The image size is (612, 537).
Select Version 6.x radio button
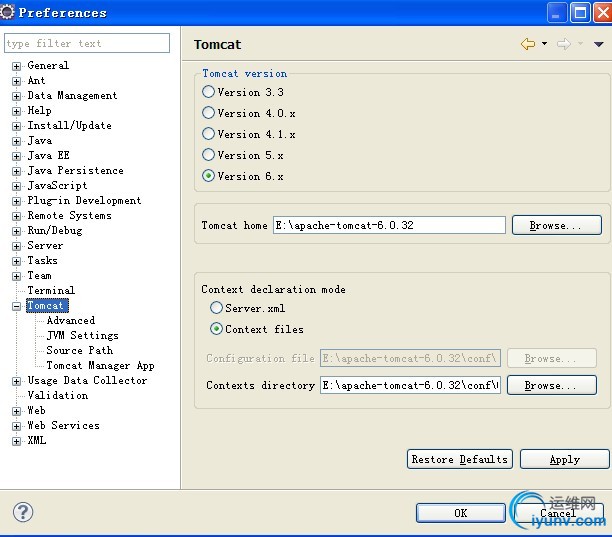(208, 176)
